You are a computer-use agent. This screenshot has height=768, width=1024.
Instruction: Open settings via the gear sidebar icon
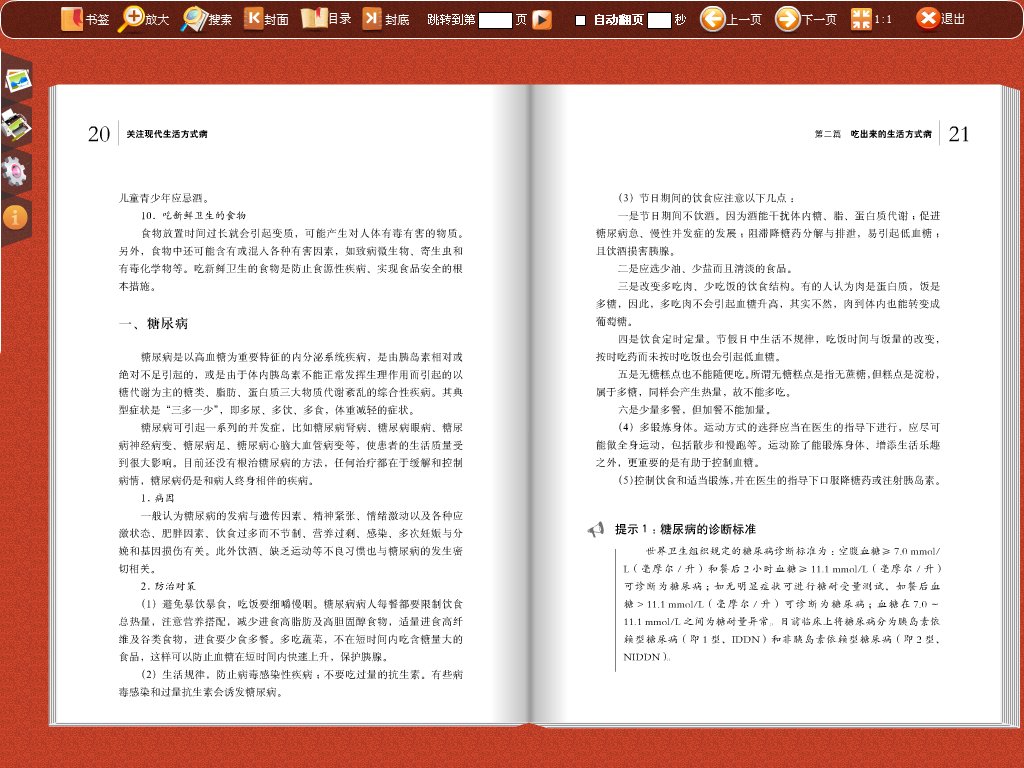(x=14, y=171)
